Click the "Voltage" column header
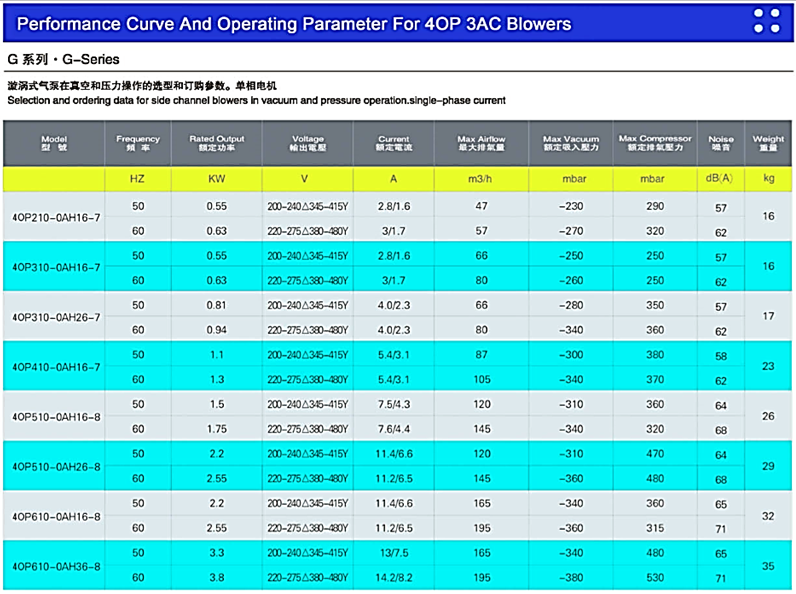 coord(308,143)
